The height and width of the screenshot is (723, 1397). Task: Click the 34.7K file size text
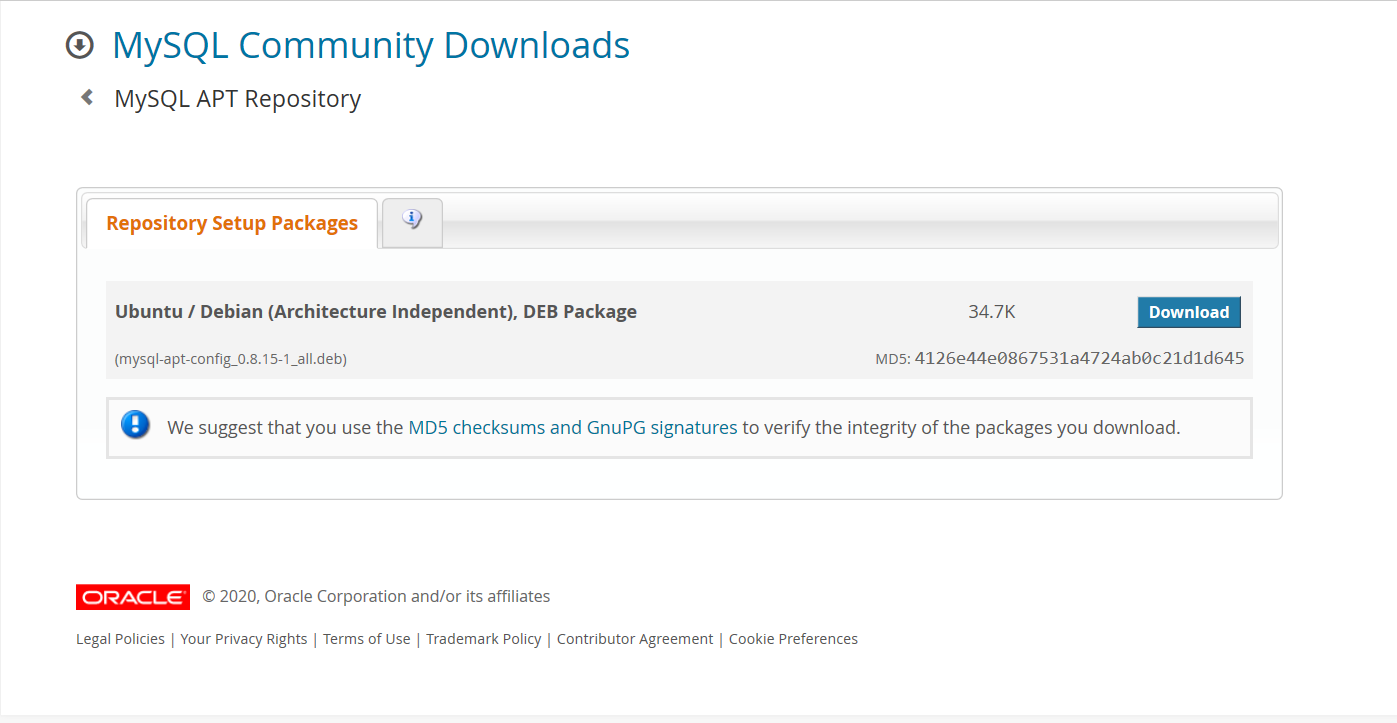click(x=992, y=312)
